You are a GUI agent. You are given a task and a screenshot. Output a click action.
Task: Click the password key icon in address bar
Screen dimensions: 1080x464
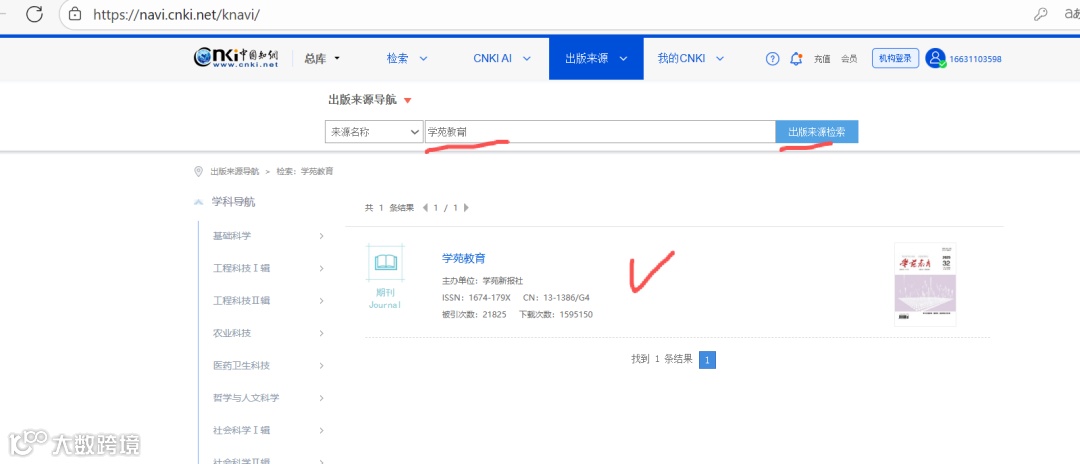point(1041,14)
